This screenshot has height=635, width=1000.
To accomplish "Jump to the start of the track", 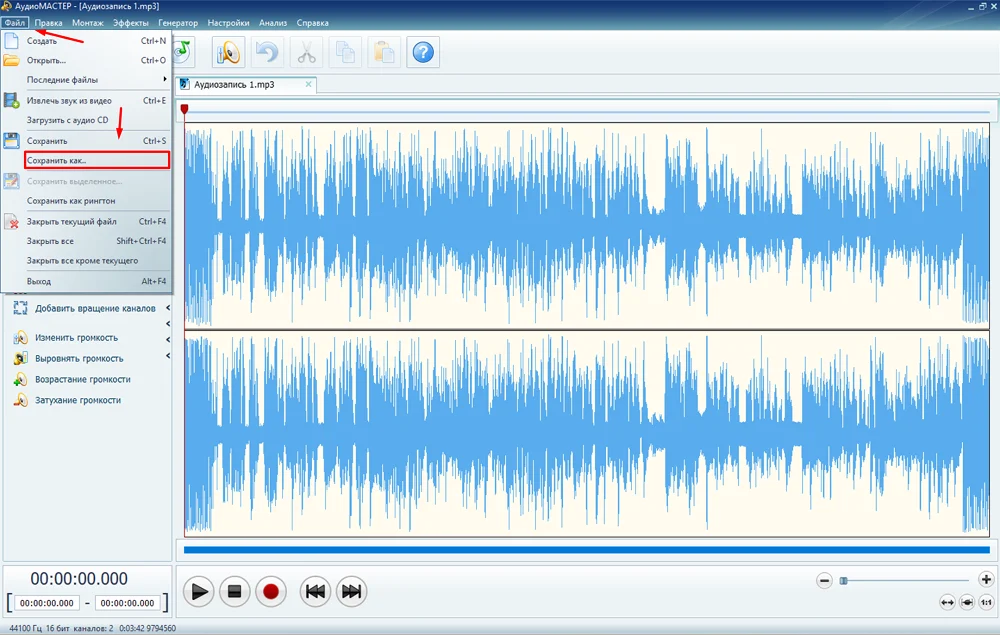I will tap(315, 591).
